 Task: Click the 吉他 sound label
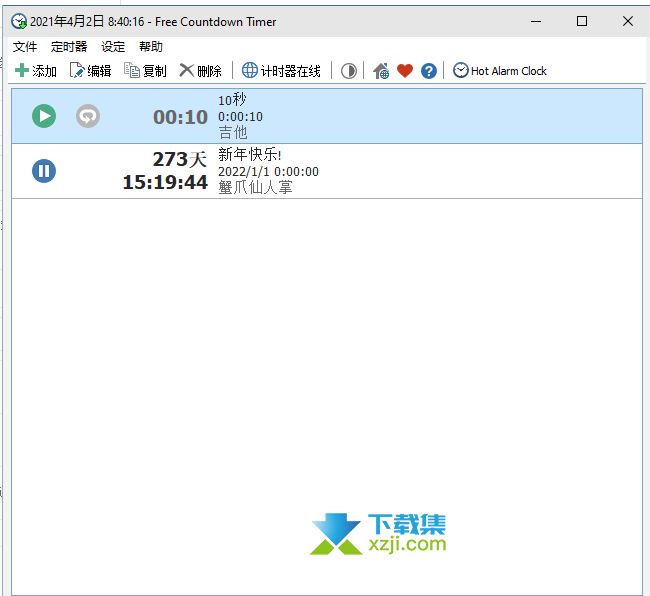pos(233,133)
